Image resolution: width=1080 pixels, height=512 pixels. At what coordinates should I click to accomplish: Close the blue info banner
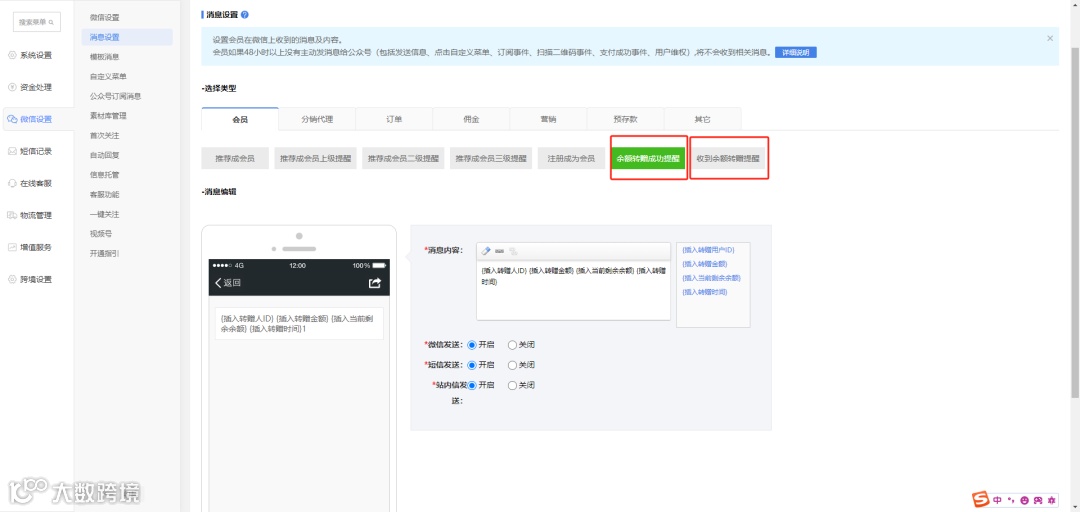click(x=1050, y=39)
